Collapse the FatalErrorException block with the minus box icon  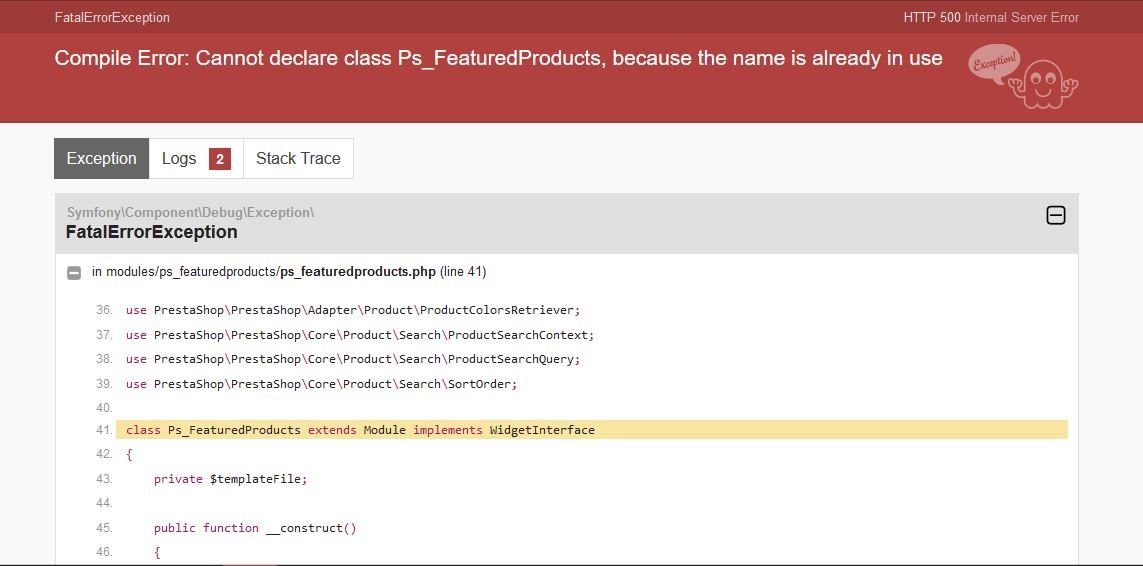coord(1056,215)
